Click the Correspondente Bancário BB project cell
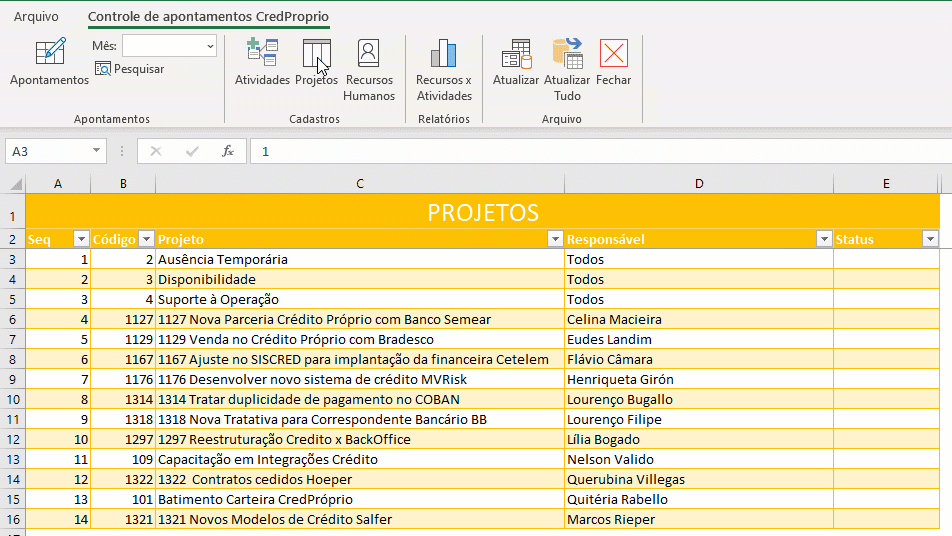 coord(360,419)
